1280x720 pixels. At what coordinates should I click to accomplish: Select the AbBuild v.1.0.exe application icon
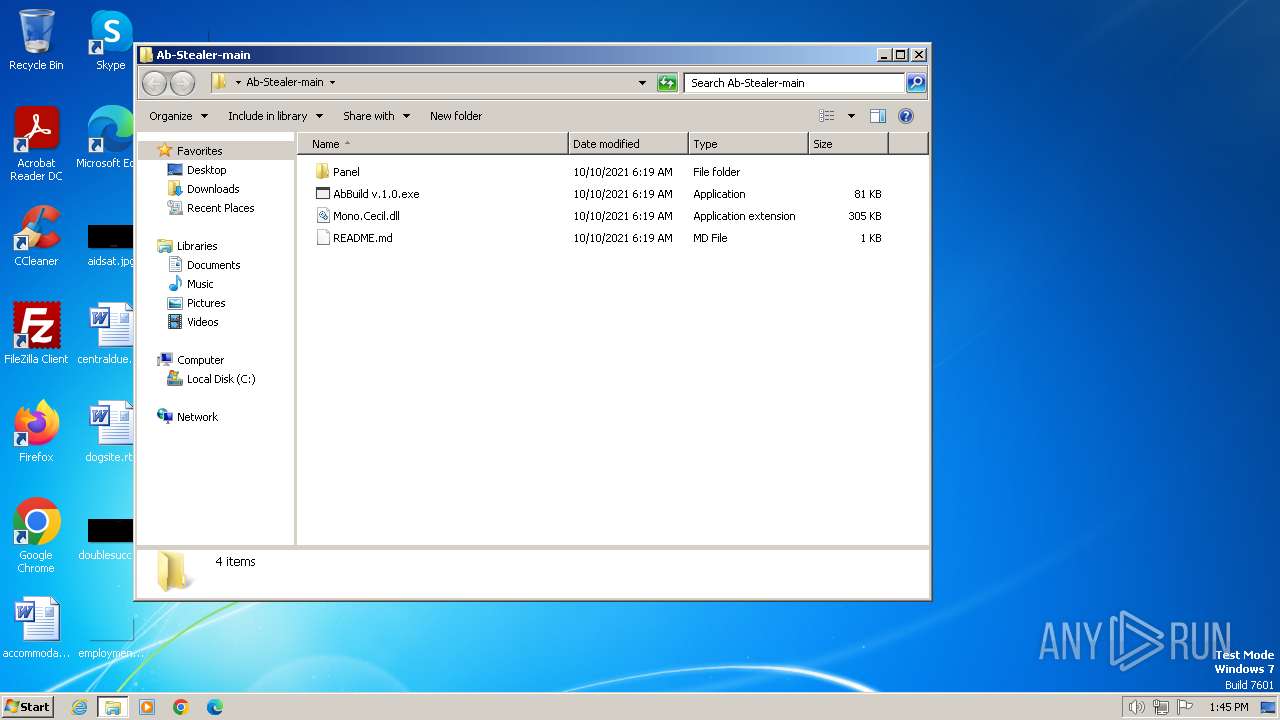[x=322, y=194]
